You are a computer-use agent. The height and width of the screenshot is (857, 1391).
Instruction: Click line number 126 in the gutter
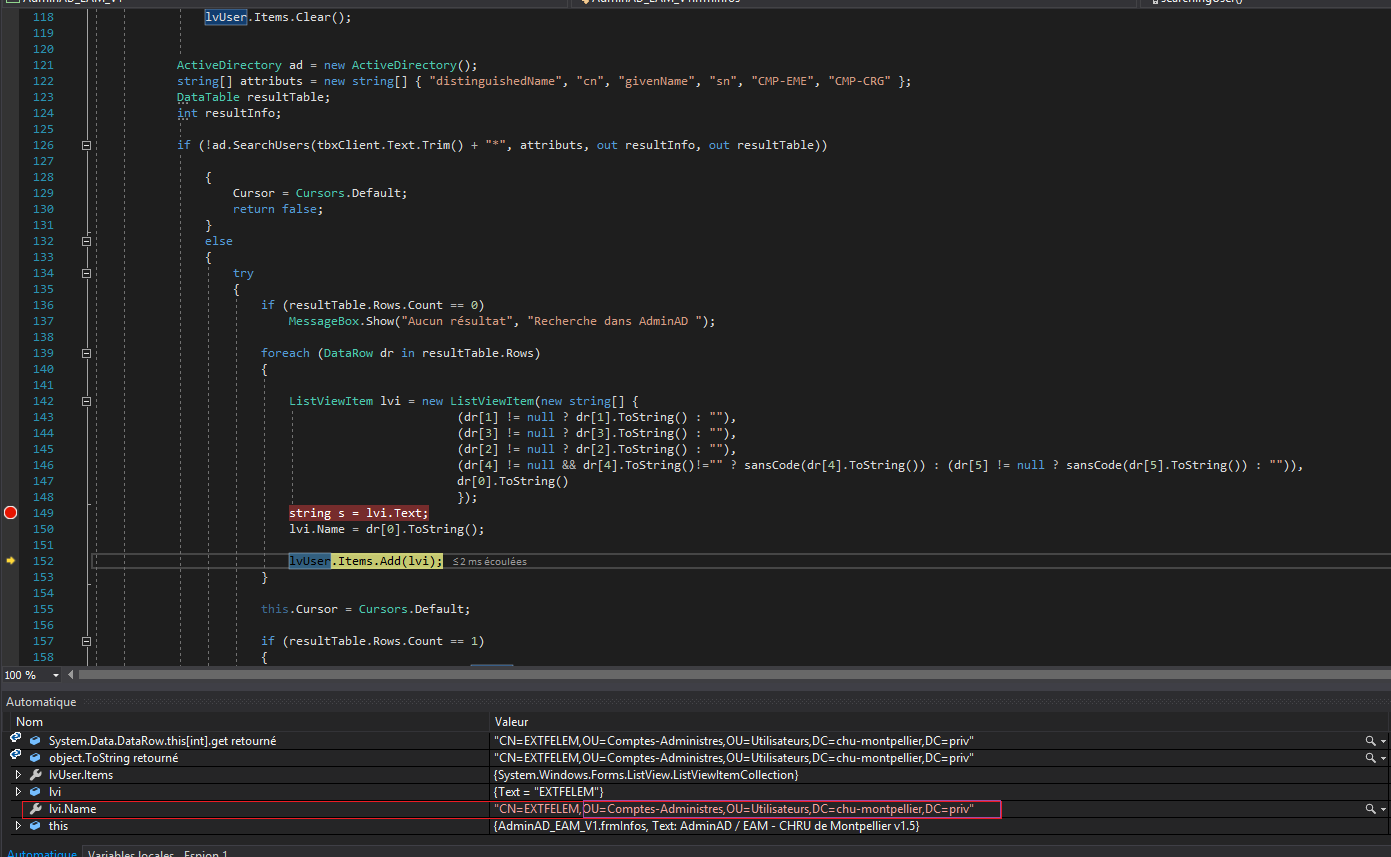(43, 145)
